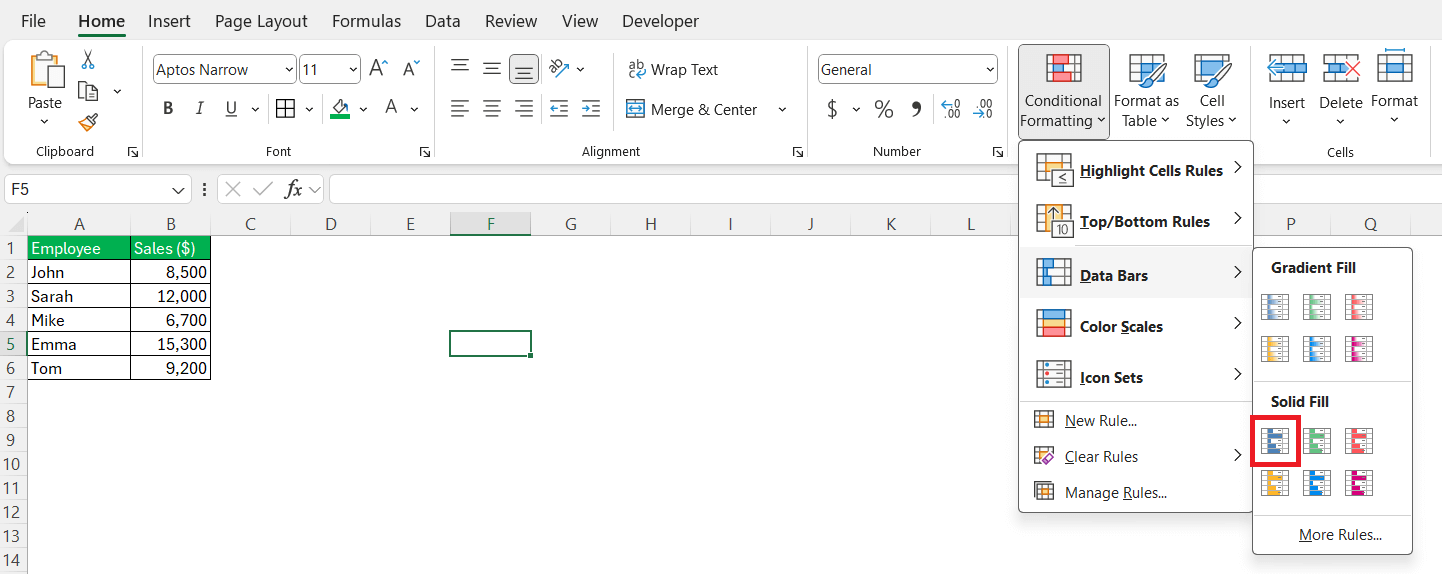
Task: Click Merge & Center button
Action: click(x=692, y=109)
